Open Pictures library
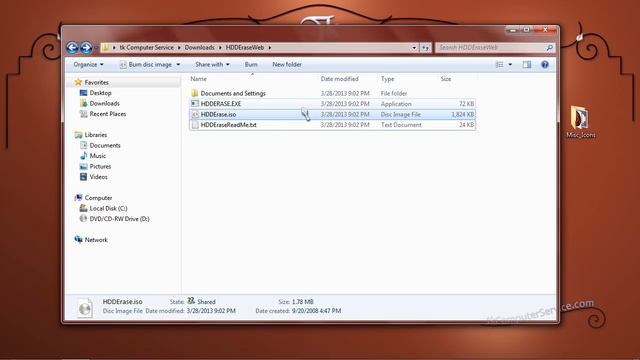640x360 pixels. click(x=100, y=167)
